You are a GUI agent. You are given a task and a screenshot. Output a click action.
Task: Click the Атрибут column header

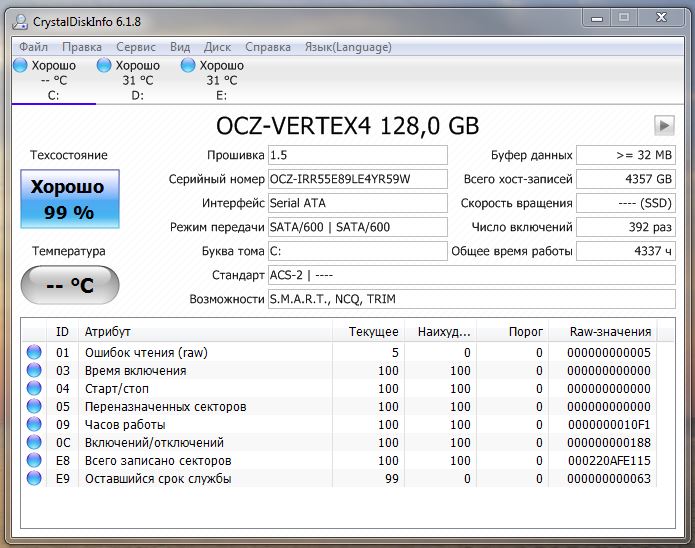tap(205, 332)
